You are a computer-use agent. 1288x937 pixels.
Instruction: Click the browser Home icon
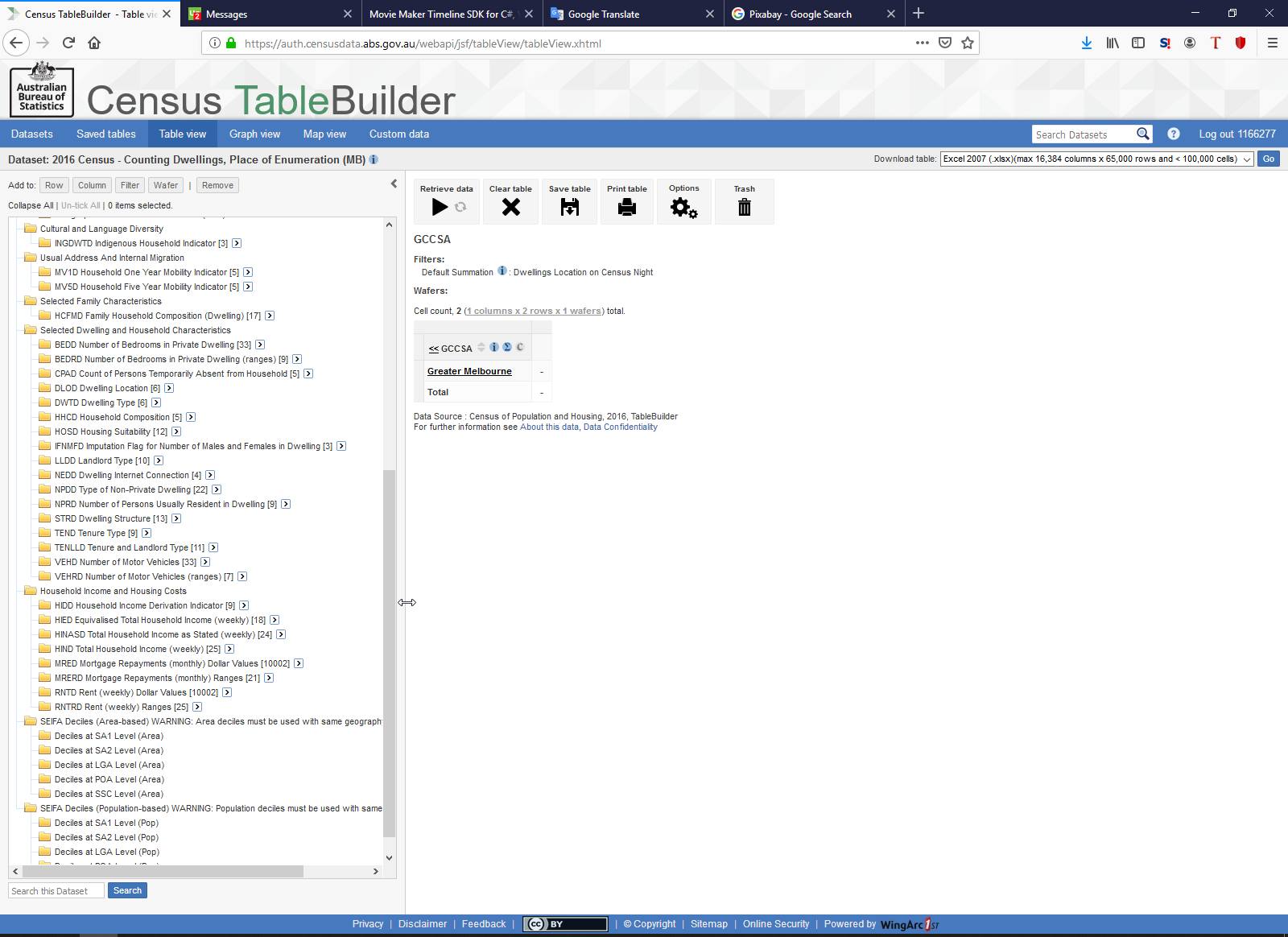tap(94, 43)
